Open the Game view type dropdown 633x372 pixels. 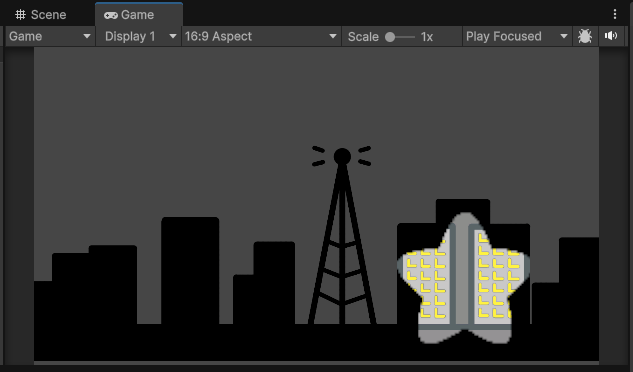coord(50,36)
